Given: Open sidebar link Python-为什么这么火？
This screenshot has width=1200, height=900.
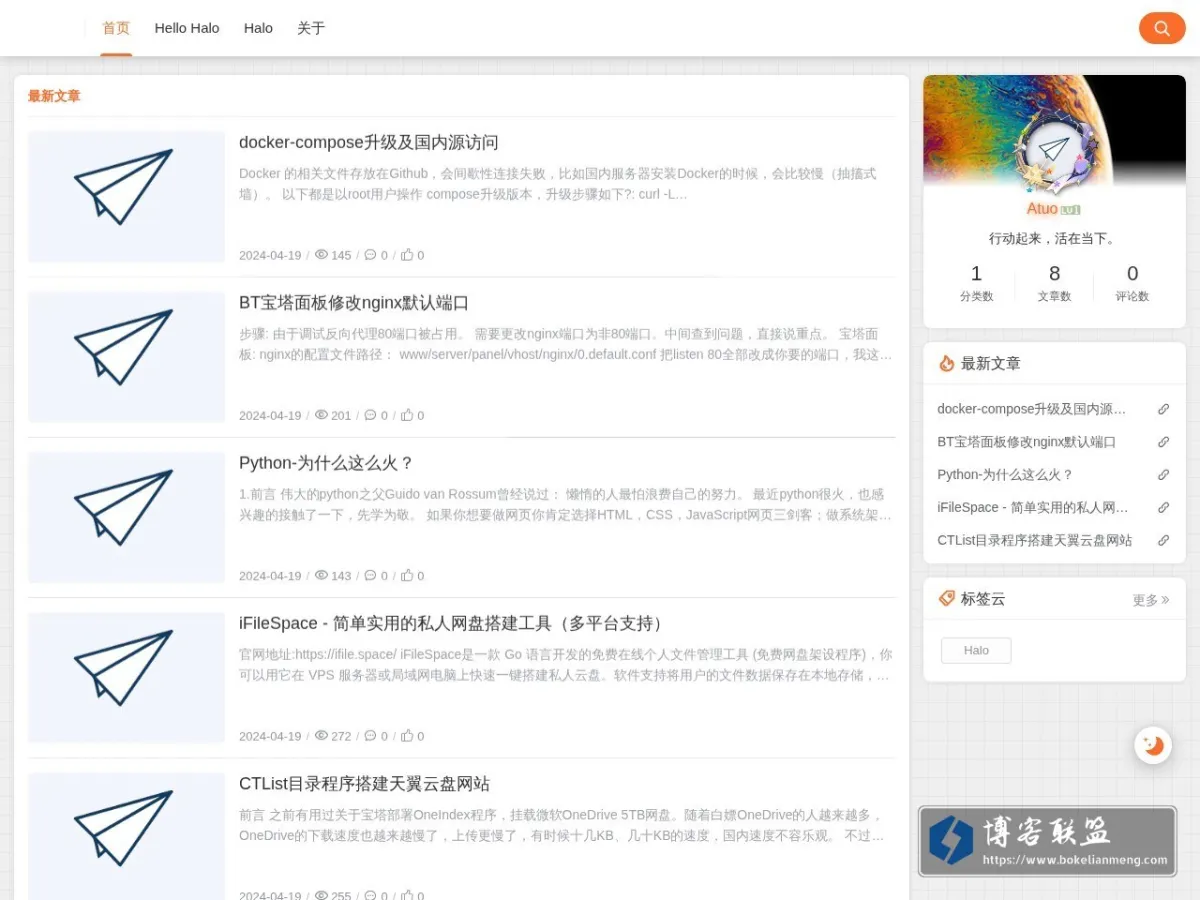Looking at the screenshot, I should pos(1005,475).
